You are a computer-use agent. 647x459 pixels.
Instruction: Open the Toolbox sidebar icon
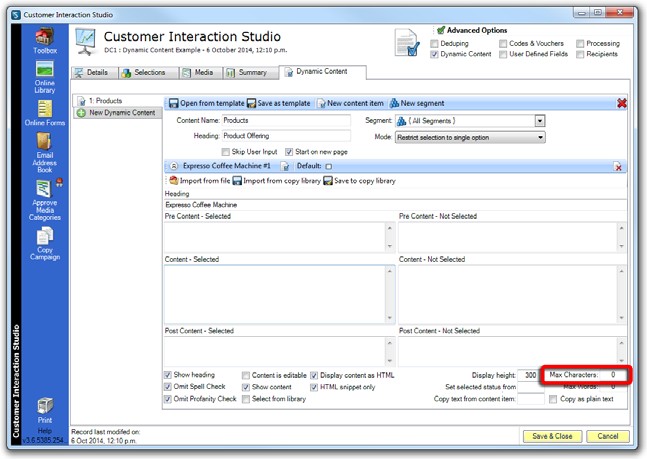(45, 40)
